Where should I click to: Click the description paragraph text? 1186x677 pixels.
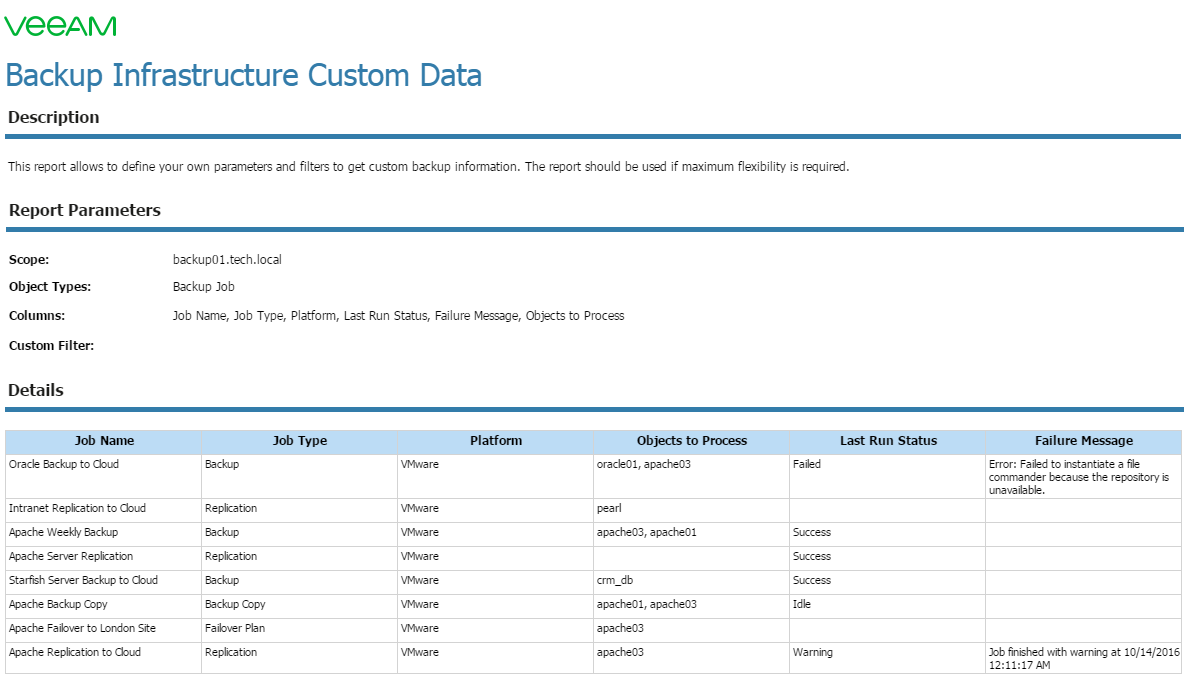[x=428, y=166]
